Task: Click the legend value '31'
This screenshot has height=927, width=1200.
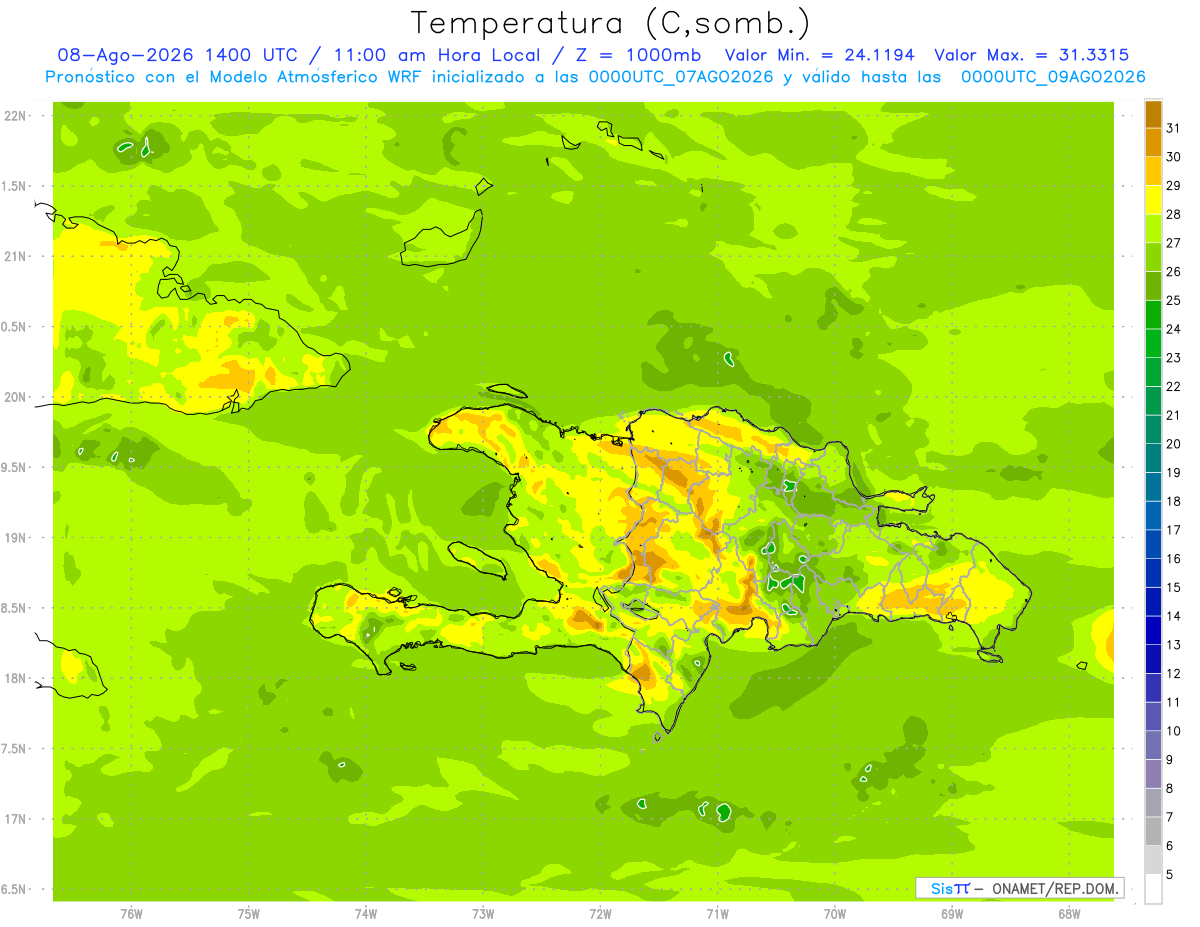Action: (1174, 128)
